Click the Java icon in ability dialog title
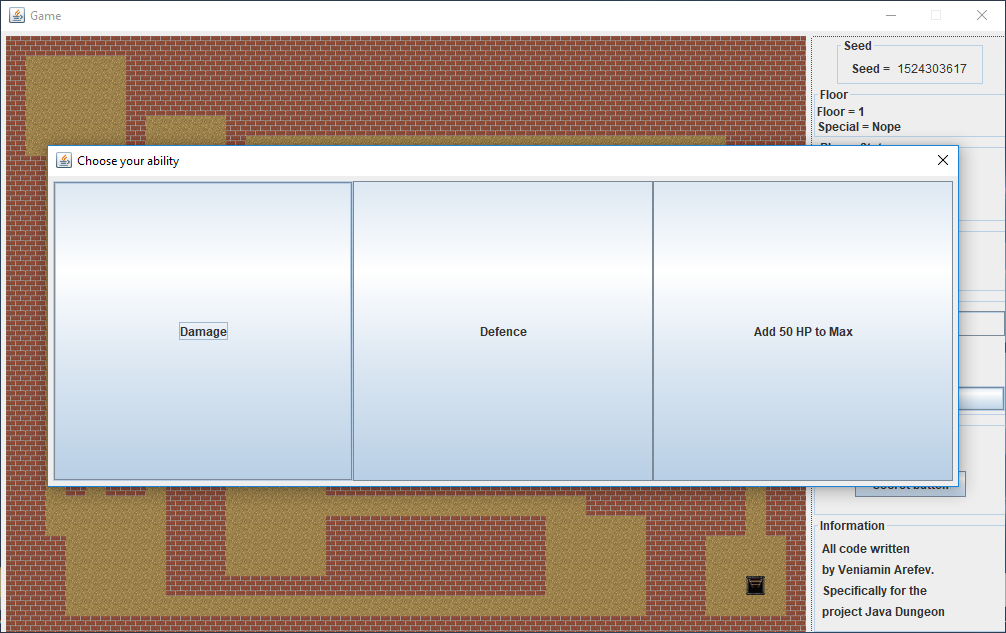 [x=64, y=160]
